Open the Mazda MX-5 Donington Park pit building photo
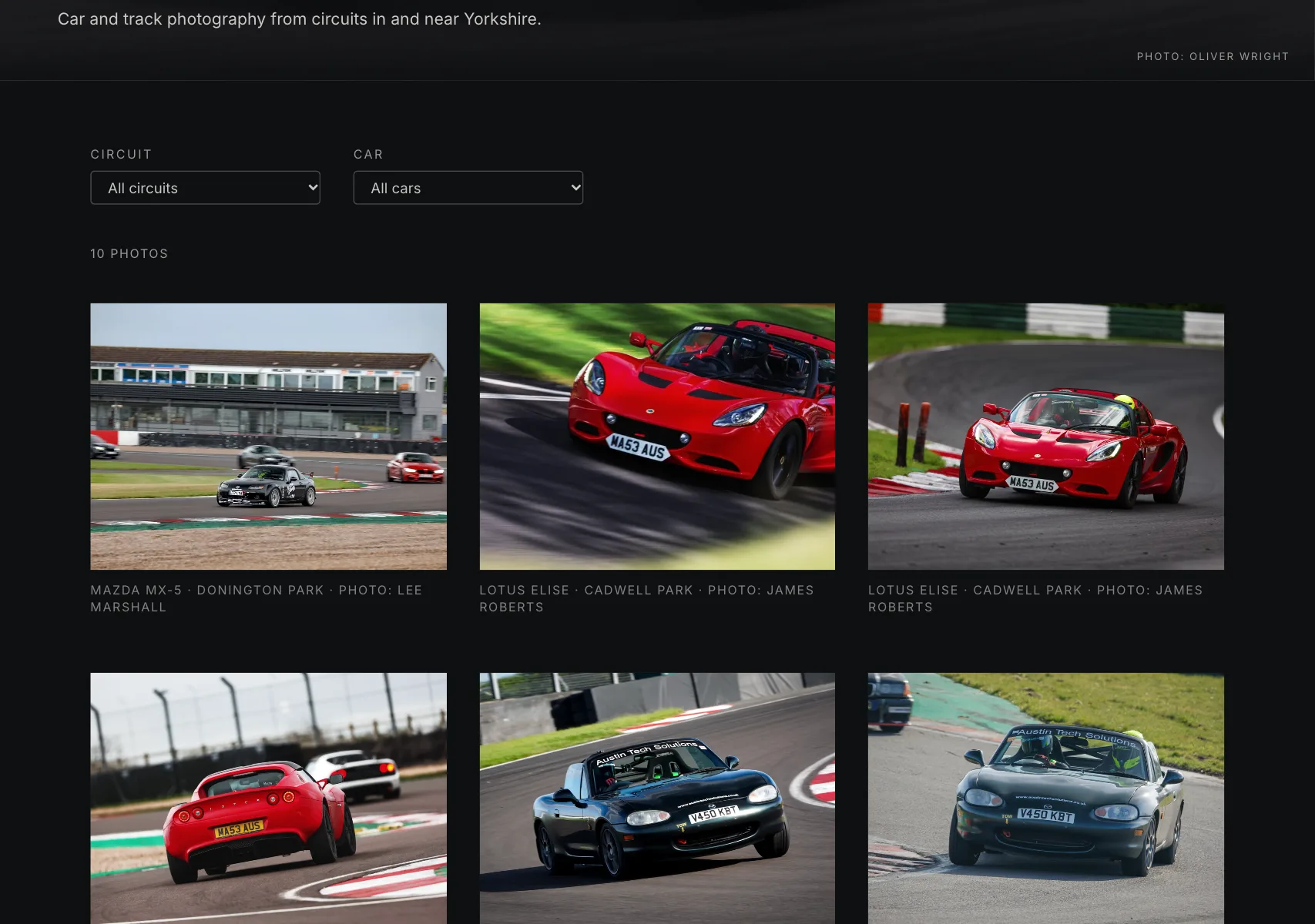Screen dimensions: 1315x924 [x=268, y=437]
